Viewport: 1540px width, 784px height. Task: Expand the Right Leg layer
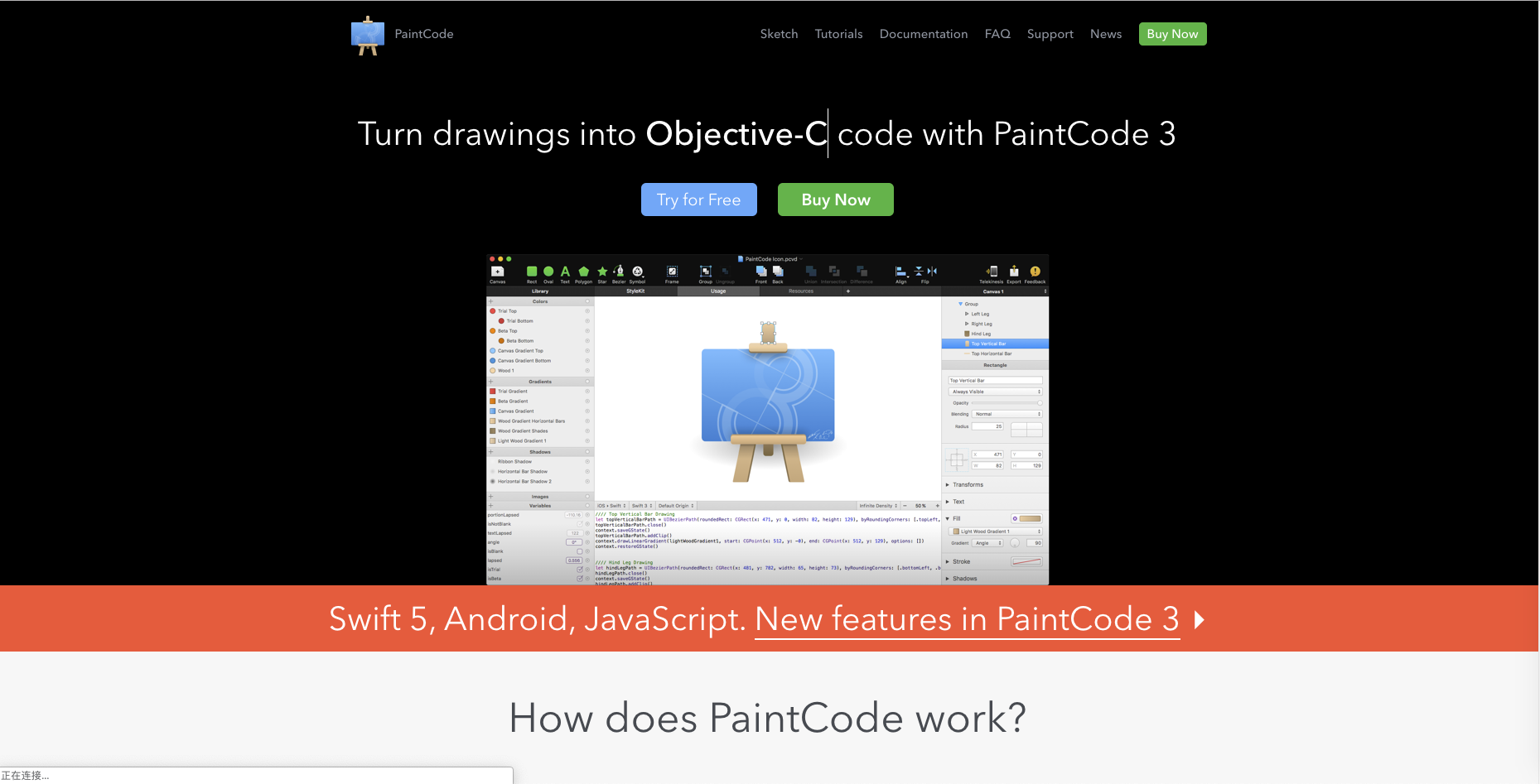point(967,324)
